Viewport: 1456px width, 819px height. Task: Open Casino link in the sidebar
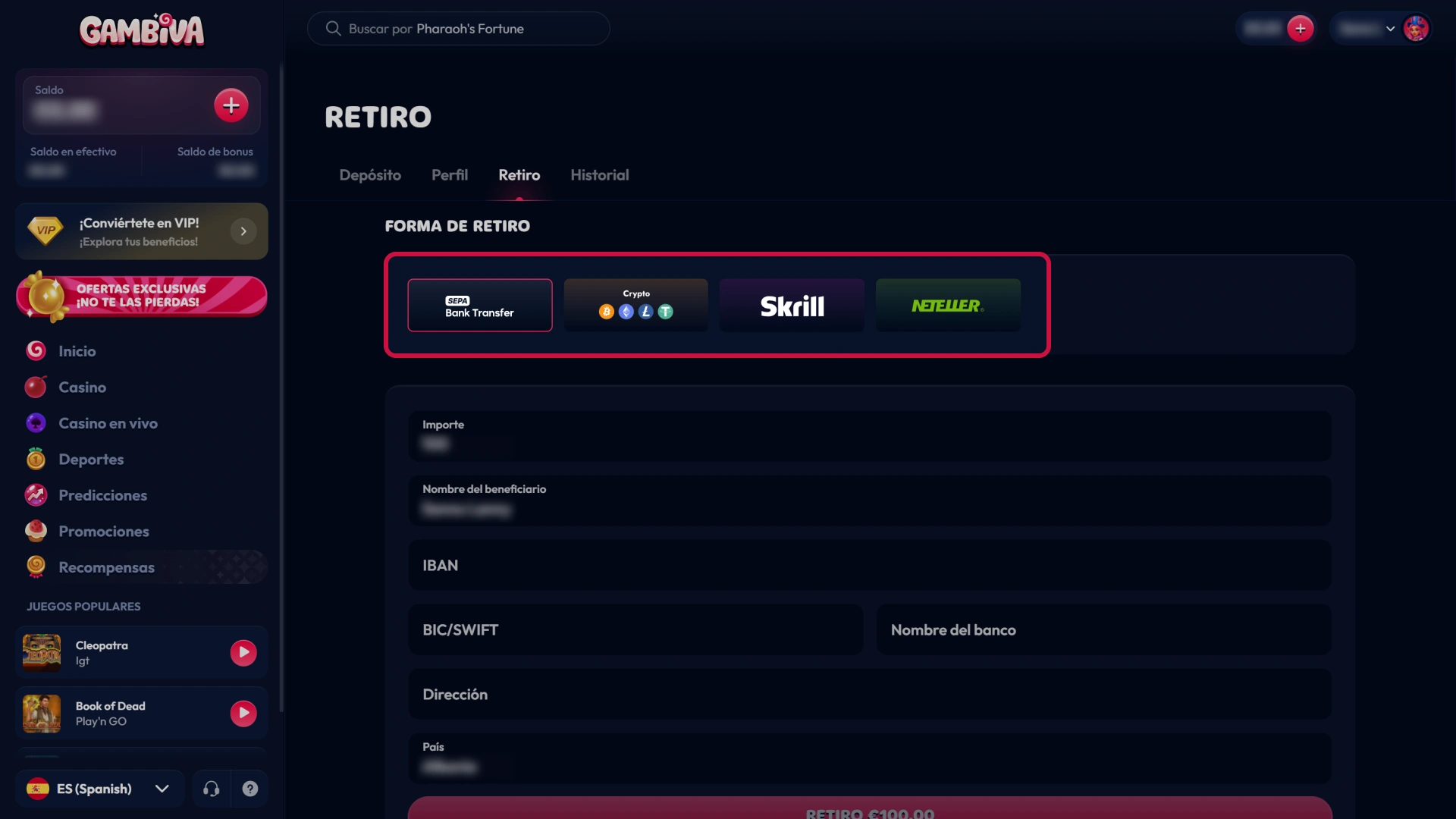coord(83,388)
